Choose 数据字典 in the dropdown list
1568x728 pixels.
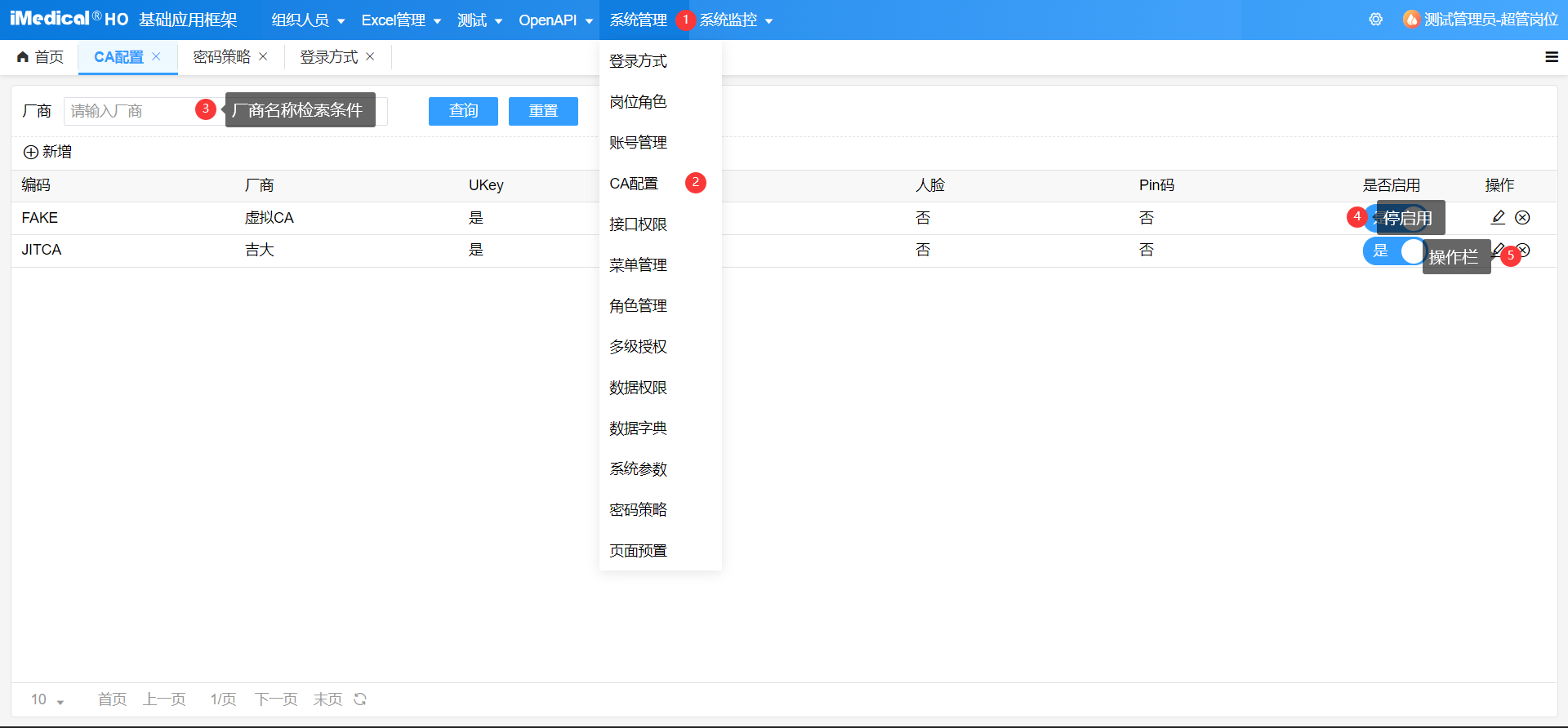[638, 428]
